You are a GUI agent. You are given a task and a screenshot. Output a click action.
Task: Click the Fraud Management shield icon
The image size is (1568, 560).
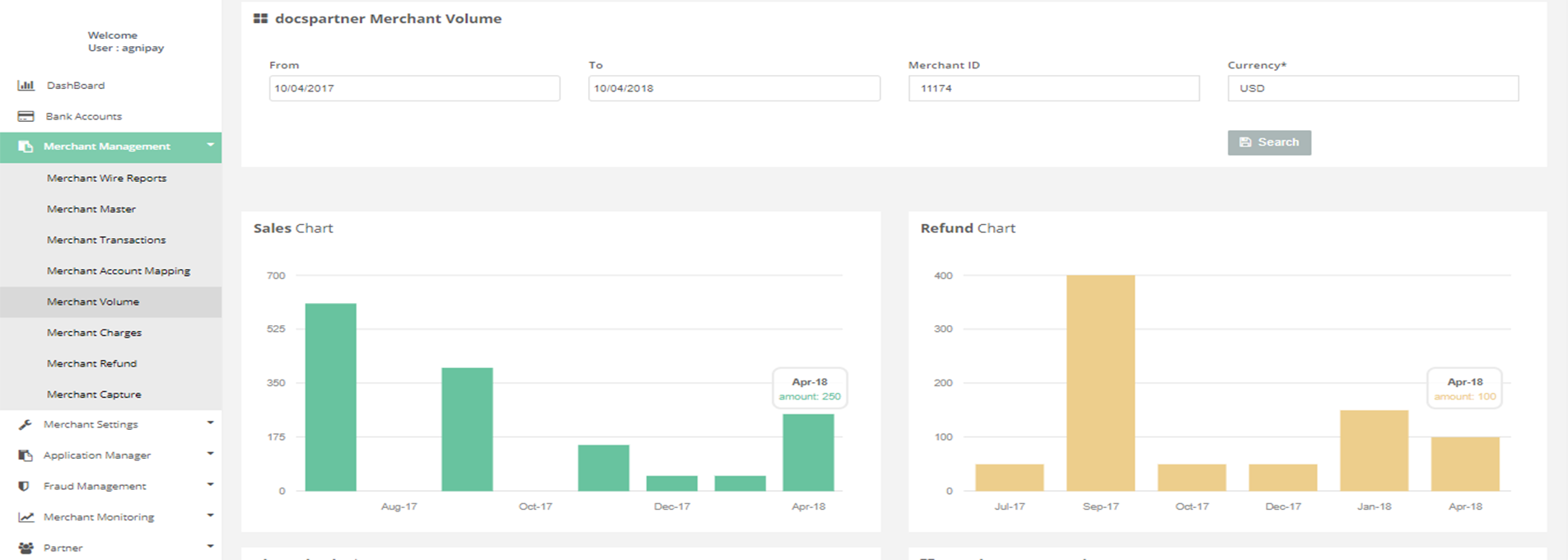tap(24, 487)
